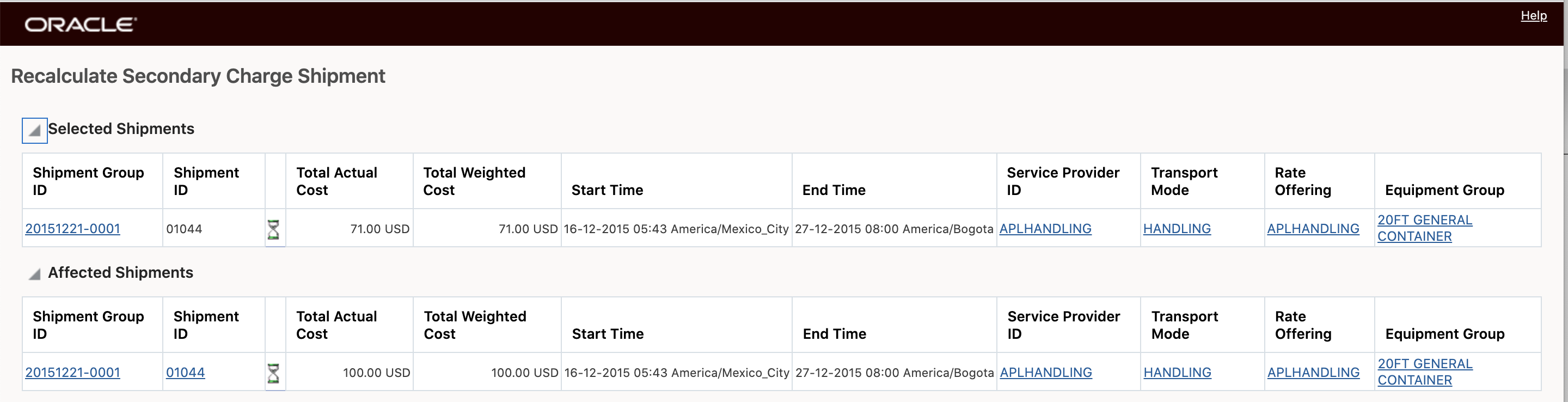Click the Oracle logo in the header
1568x402 pixels.
[81, 25]
